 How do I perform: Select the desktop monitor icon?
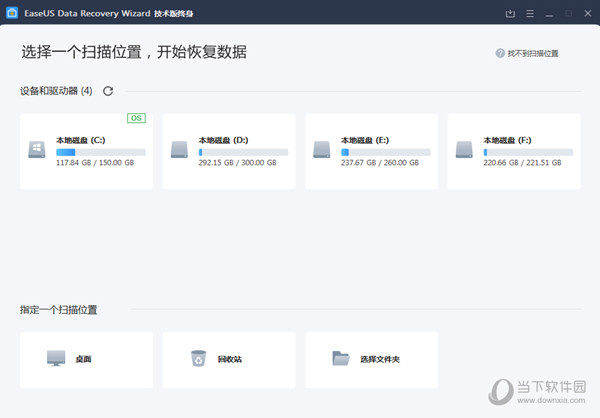56,358
